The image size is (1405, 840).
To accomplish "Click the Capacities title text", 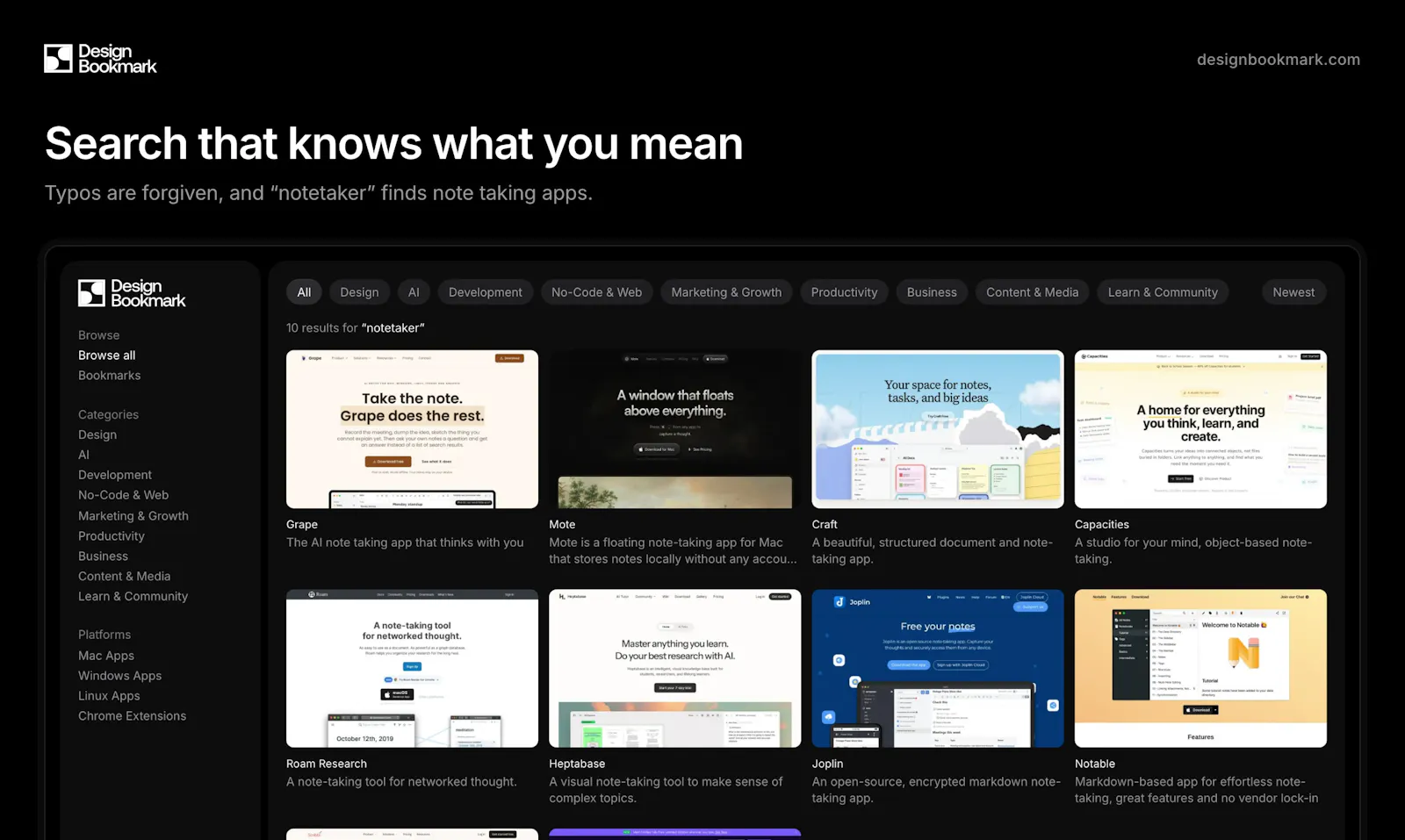I will pos(1102,525).
